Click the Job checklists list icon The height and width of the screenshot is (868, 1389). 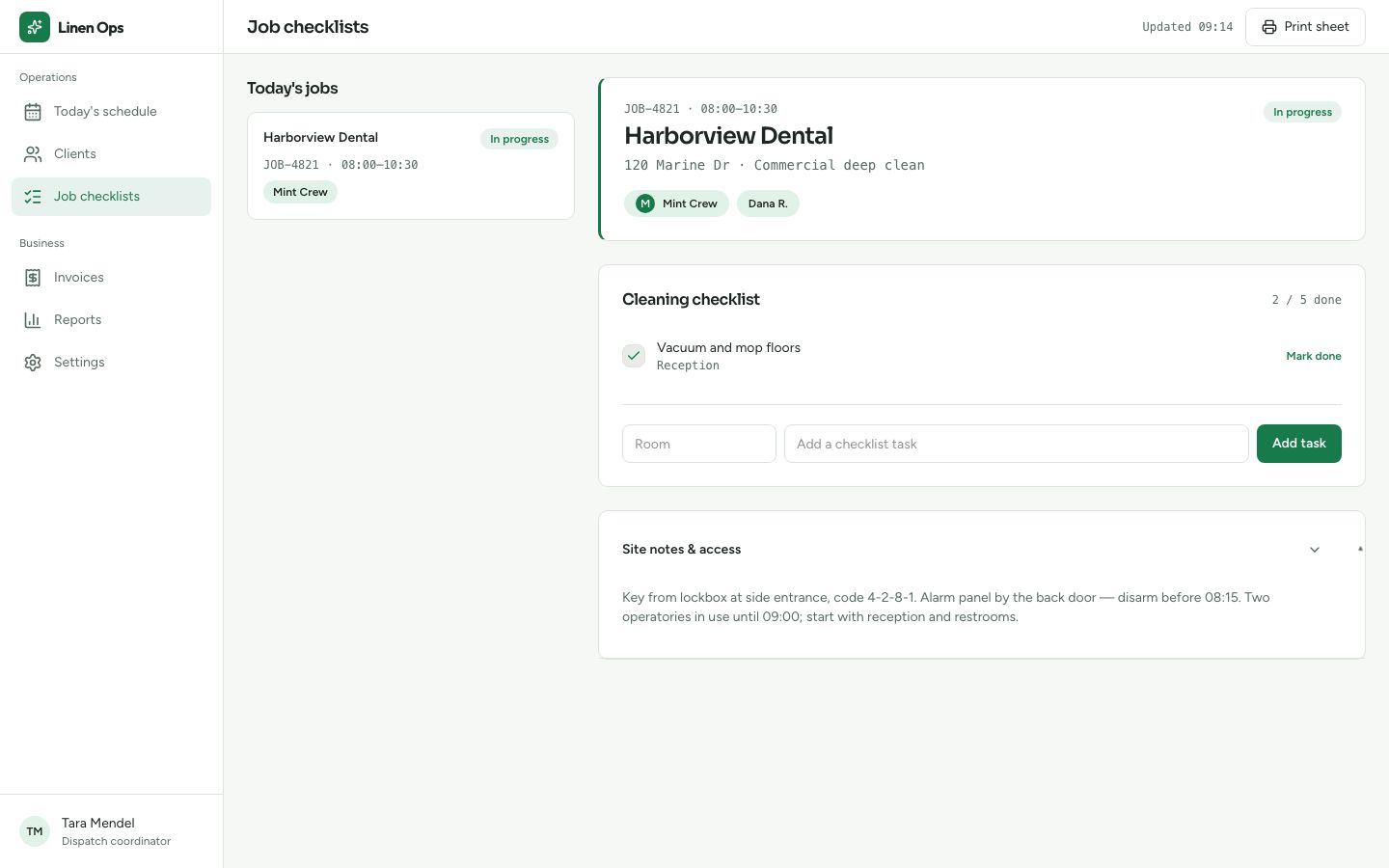point(33,197)
